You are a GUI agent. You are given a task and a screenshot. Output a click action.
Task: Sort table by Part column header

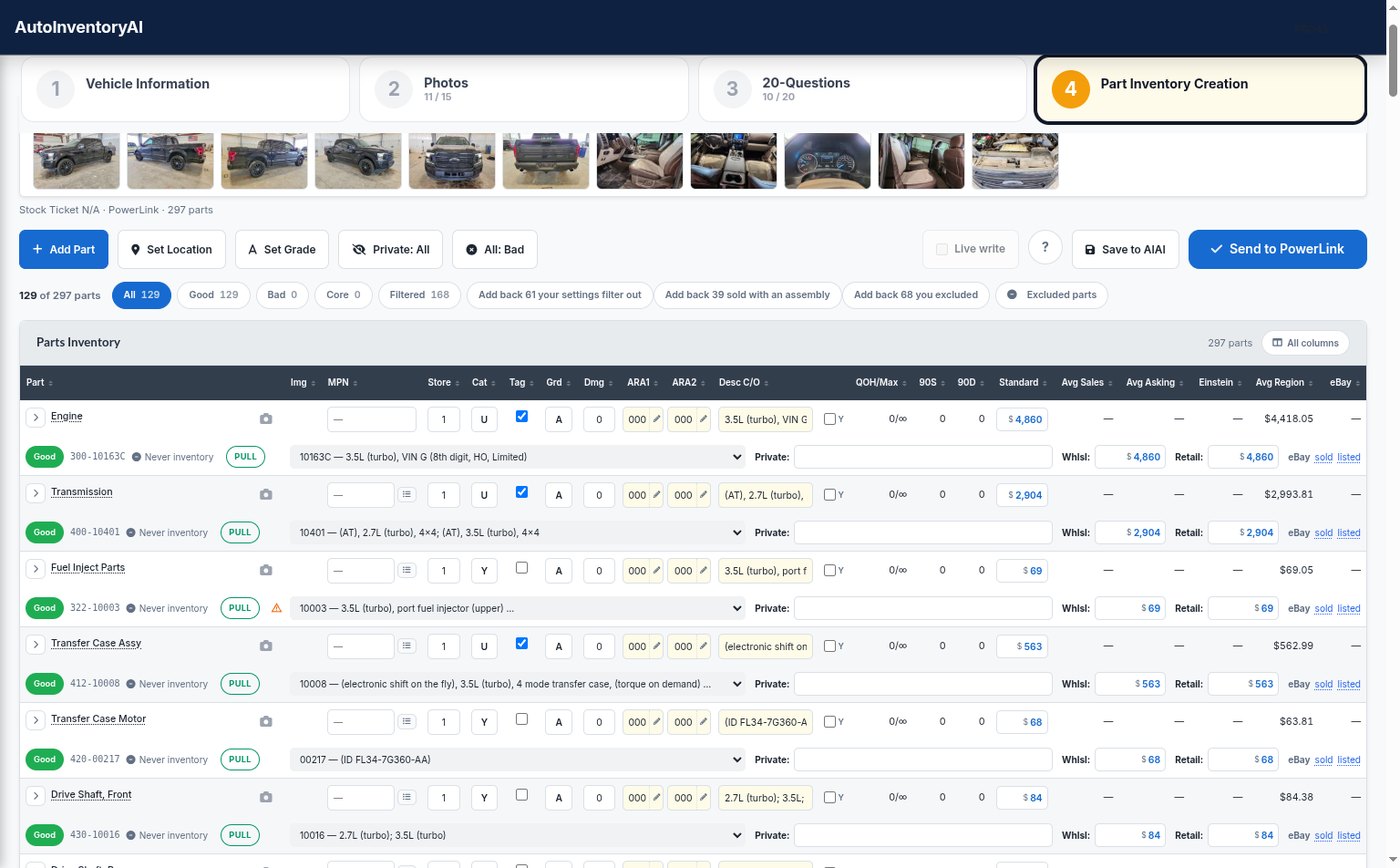coord(39,382)
